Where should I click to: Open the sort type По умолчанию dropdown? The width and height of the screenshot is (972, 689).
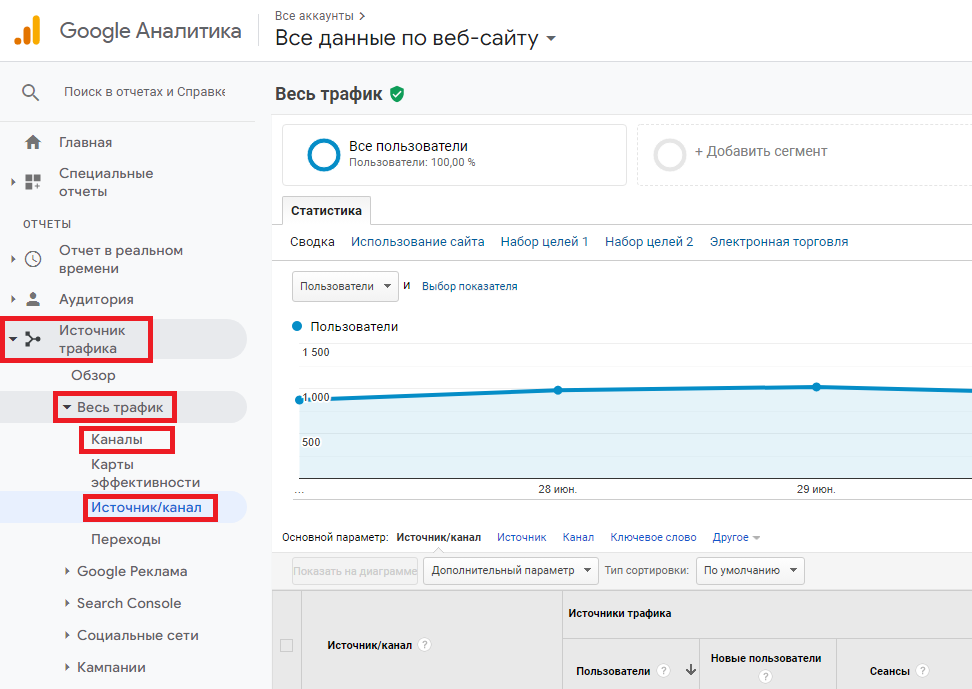[x=749, y=570]
